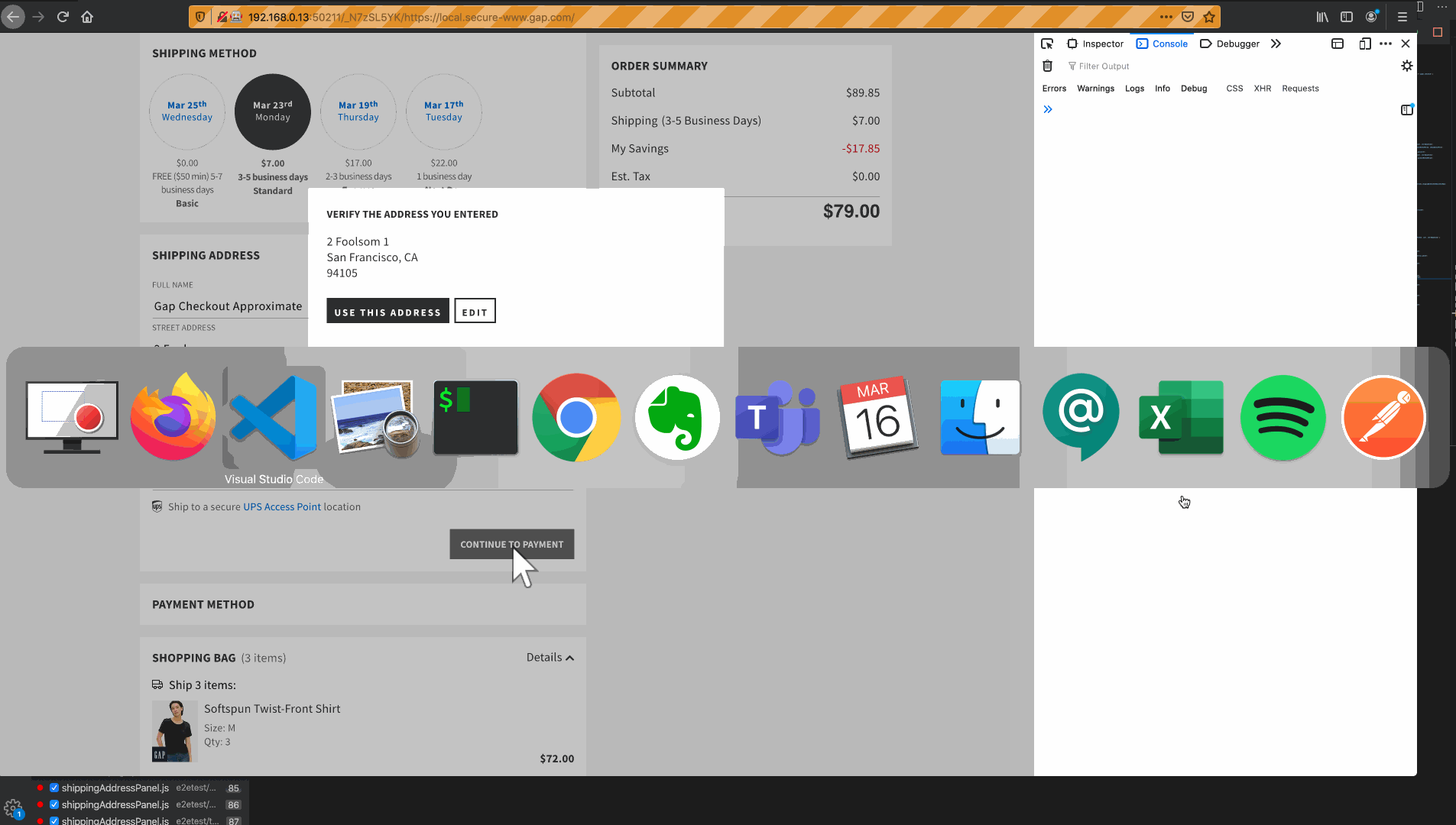Viewport: 1456px width, 825px height.
Task: Go to the Firefox home page icon
Action: click(x=87, y=17)
